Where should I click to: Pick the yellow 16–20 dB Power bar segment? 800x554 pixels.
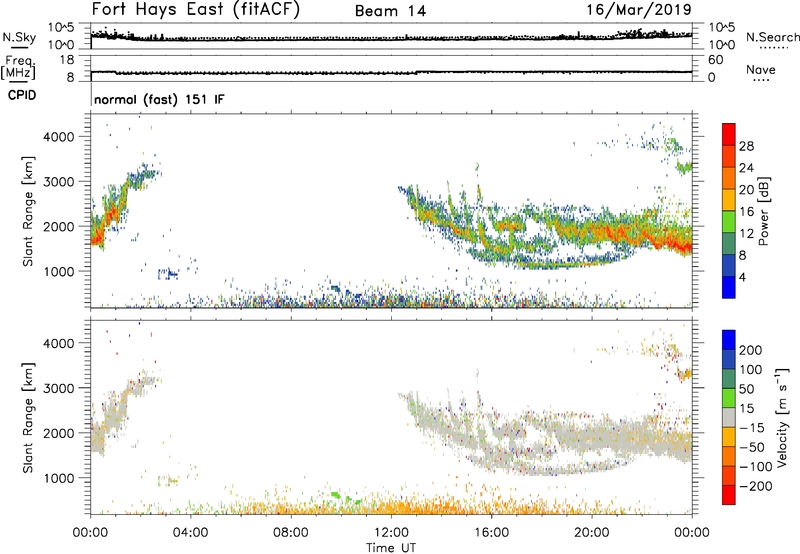click(729, 199)
